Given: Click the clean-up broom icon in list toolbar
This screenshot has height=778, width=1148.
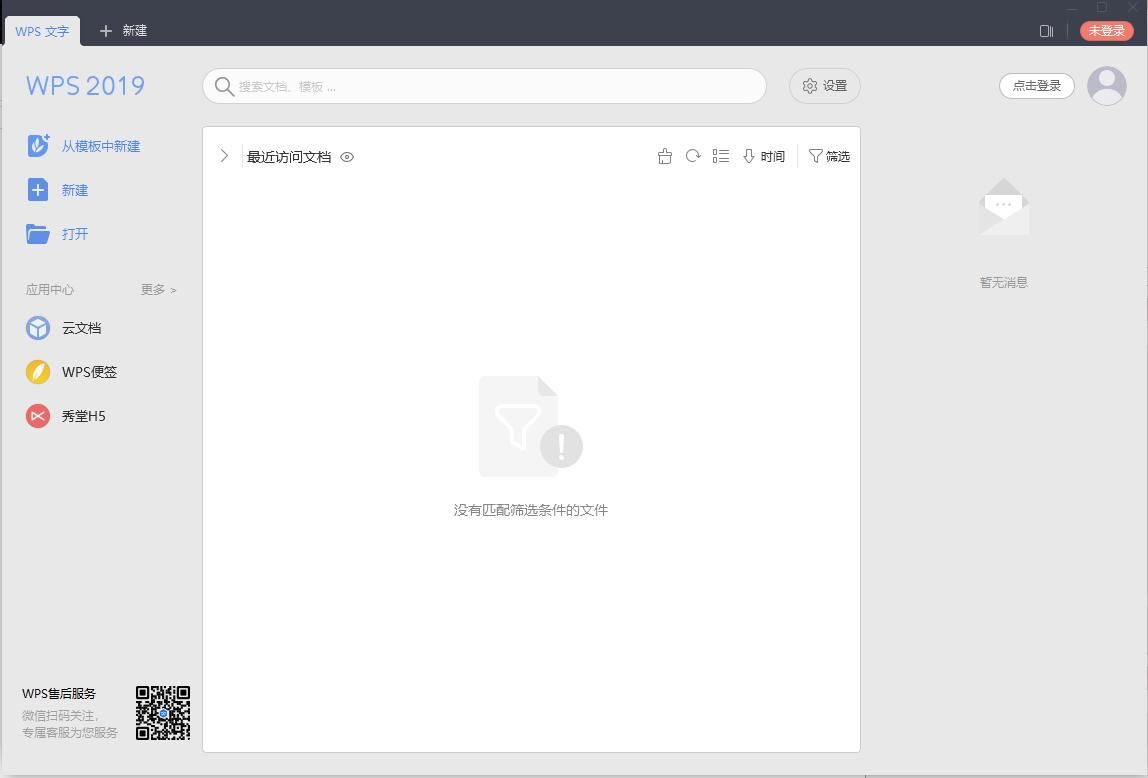Looking at the screenshot, I should [665, 156].
